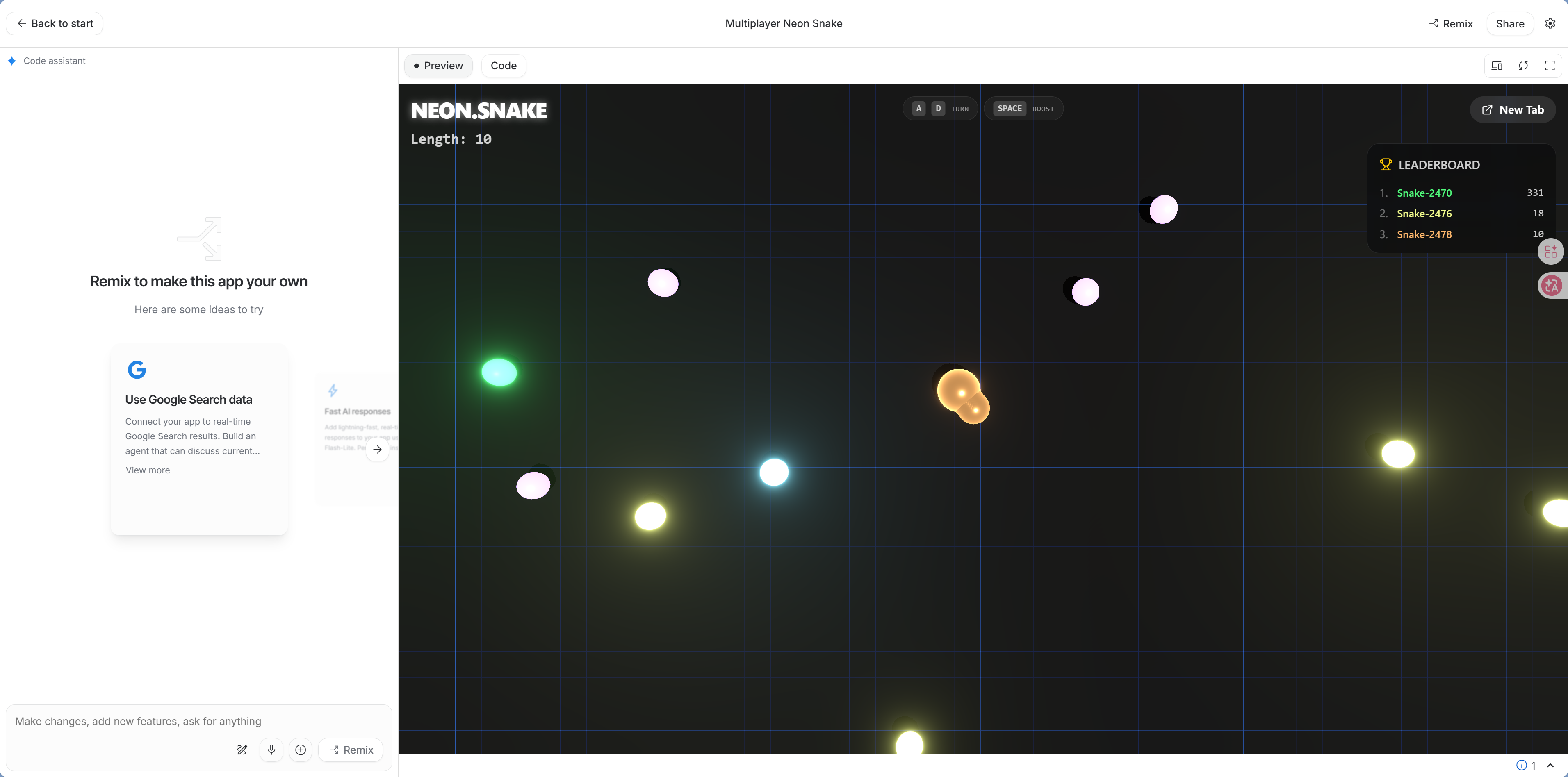Viewport: 1568px width, 777px height.
Task: Click the device preview icon
Action: coord(1497,66)
